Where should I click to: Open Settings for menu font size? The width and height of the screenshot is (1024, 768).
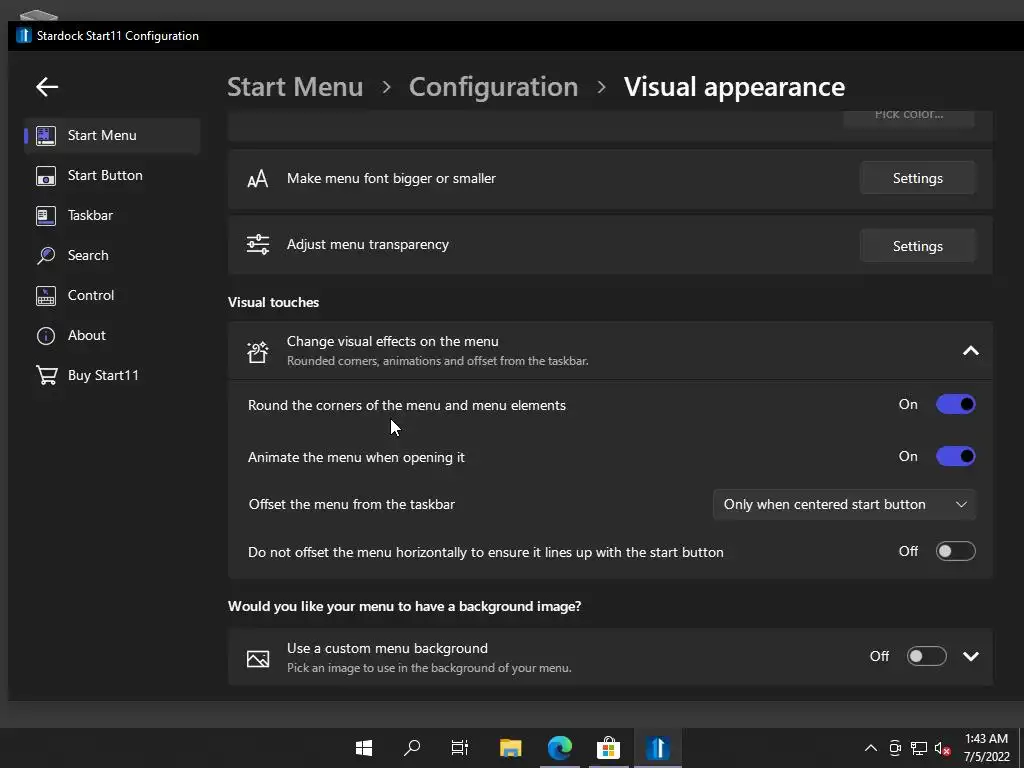click(x=918, y=178)
